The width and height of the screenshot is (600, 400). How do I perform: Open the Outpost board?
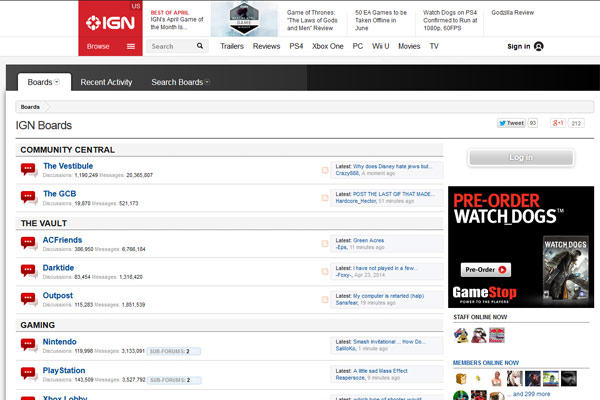[58, 296]
